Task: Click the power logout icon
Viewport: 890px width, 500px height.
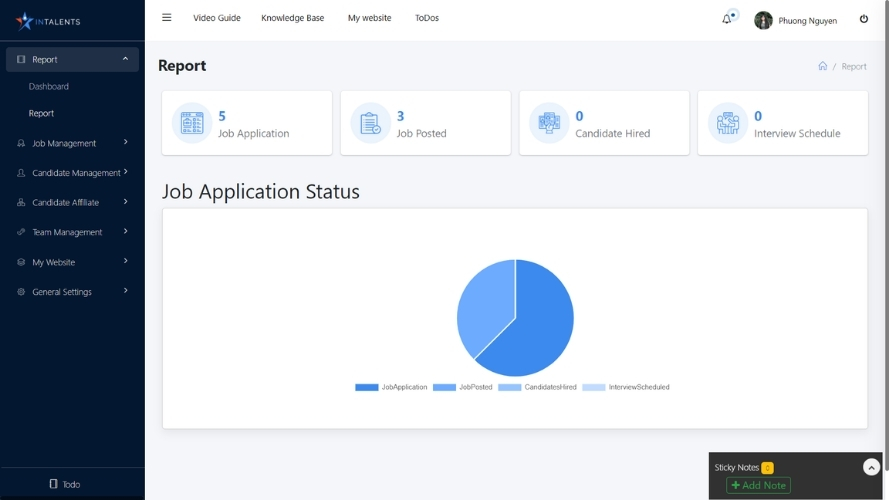Action: (864, 19)
